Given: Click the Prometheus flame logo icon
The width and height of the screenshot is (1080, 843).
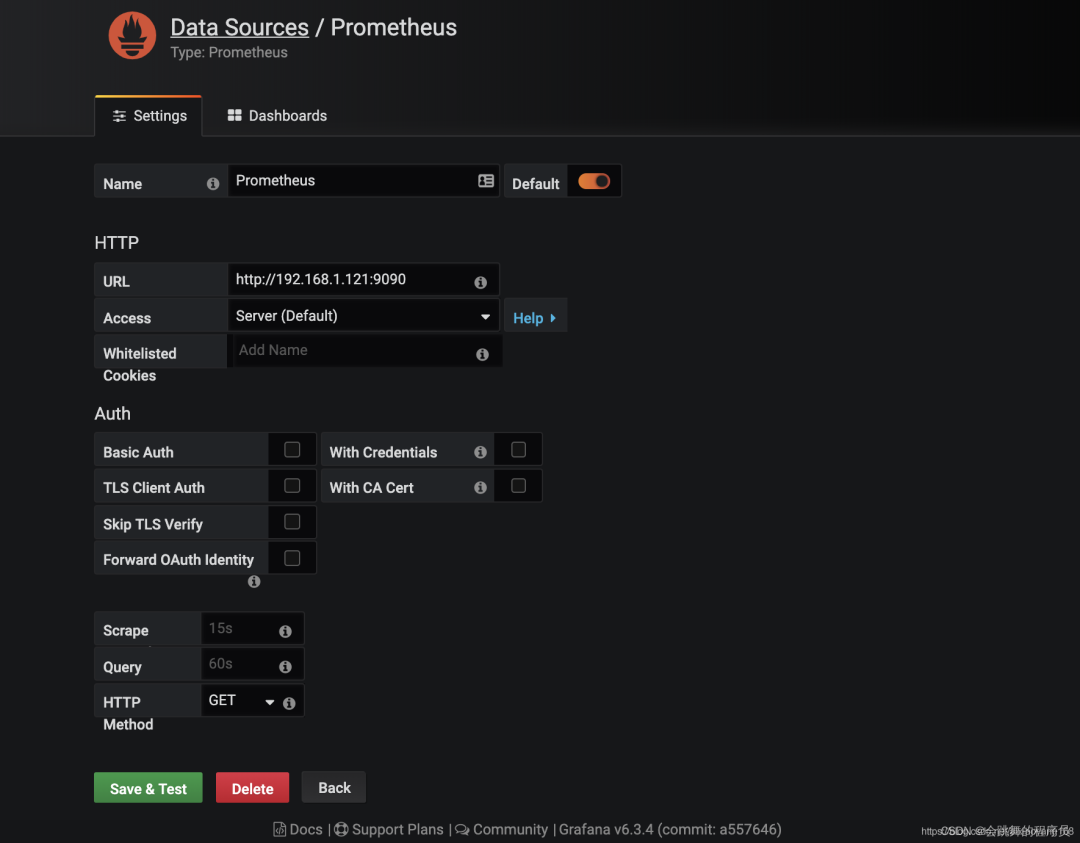Looking at the screenshot, I should (132, 36).
